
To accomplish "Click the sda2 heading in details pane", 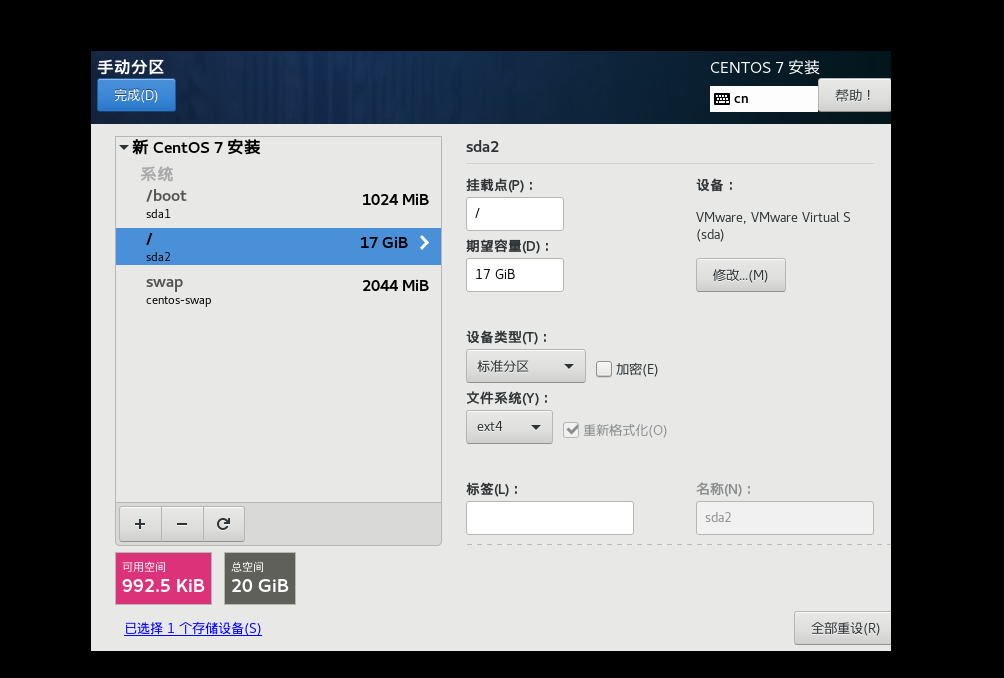I will pyautogui.click(x=482, y=147).
